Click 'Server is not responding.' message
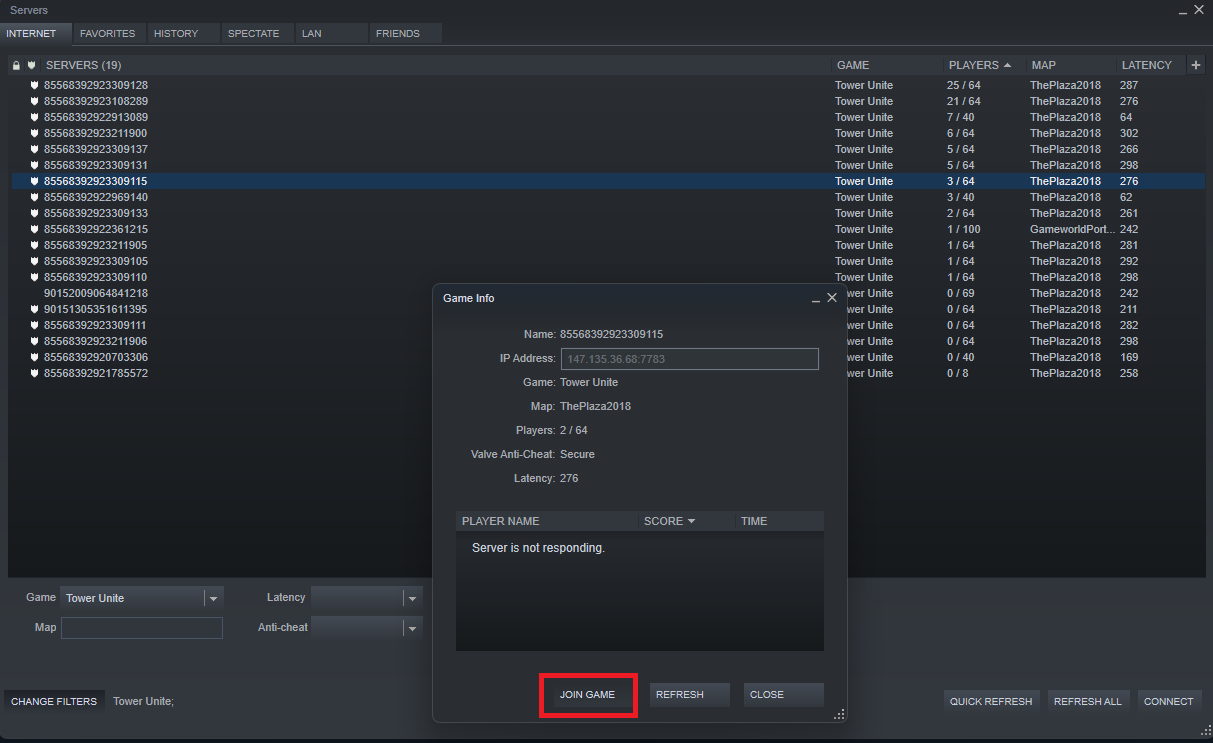Screen dimensions: 1213x743 pos(538,548)
